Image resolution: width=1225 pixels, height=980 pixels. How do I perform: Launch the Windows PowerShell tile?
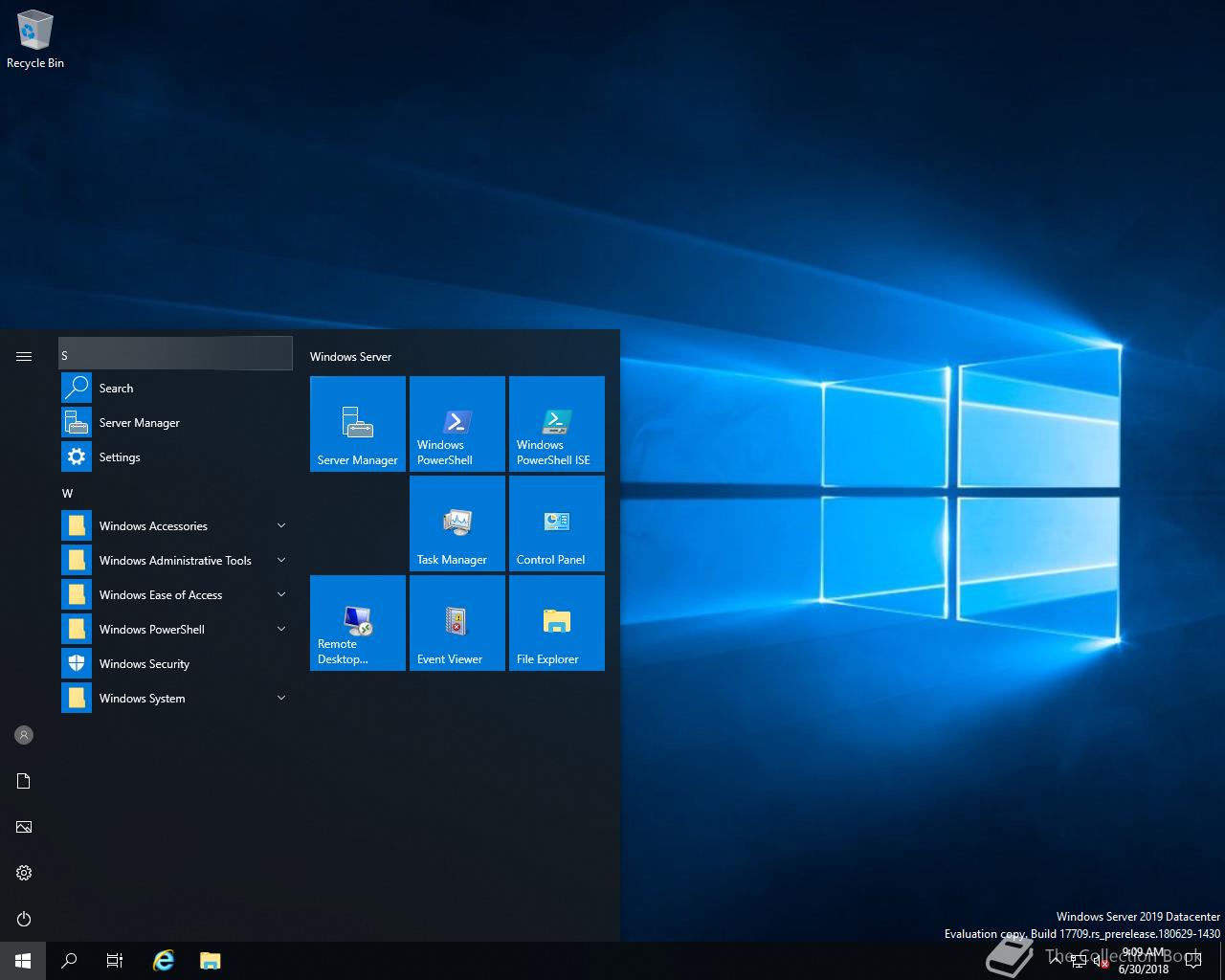point(457,424)
